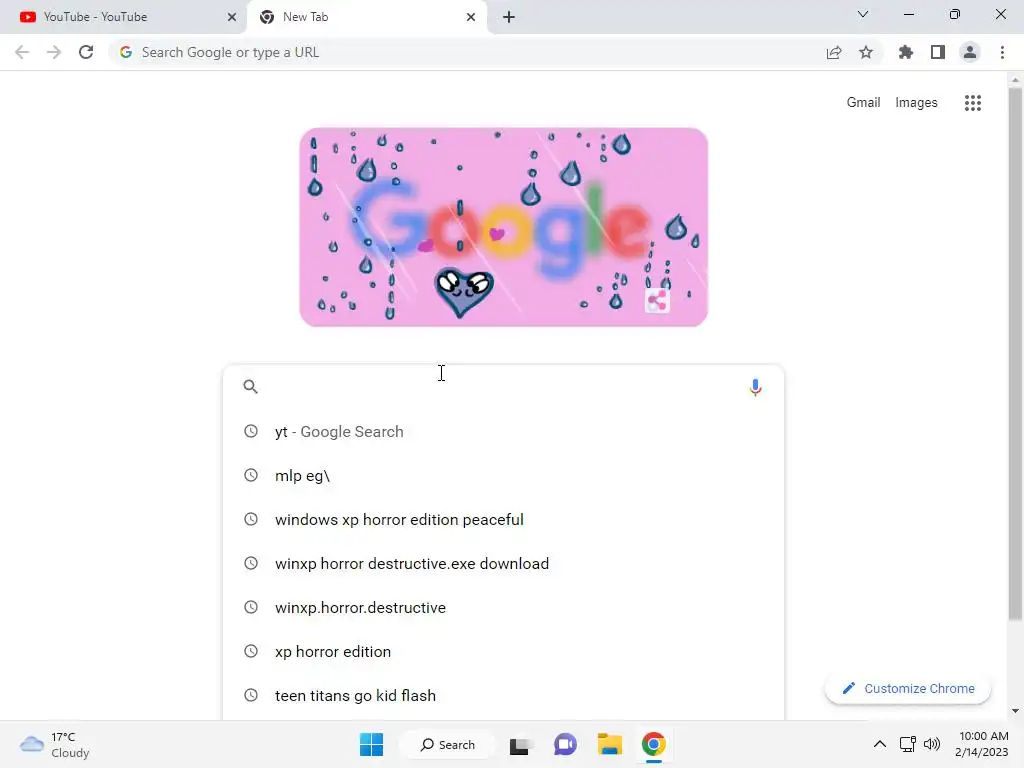1024x768 pixels.
Task: Open File Explorer from the taskbar
Action: (610, 744)
